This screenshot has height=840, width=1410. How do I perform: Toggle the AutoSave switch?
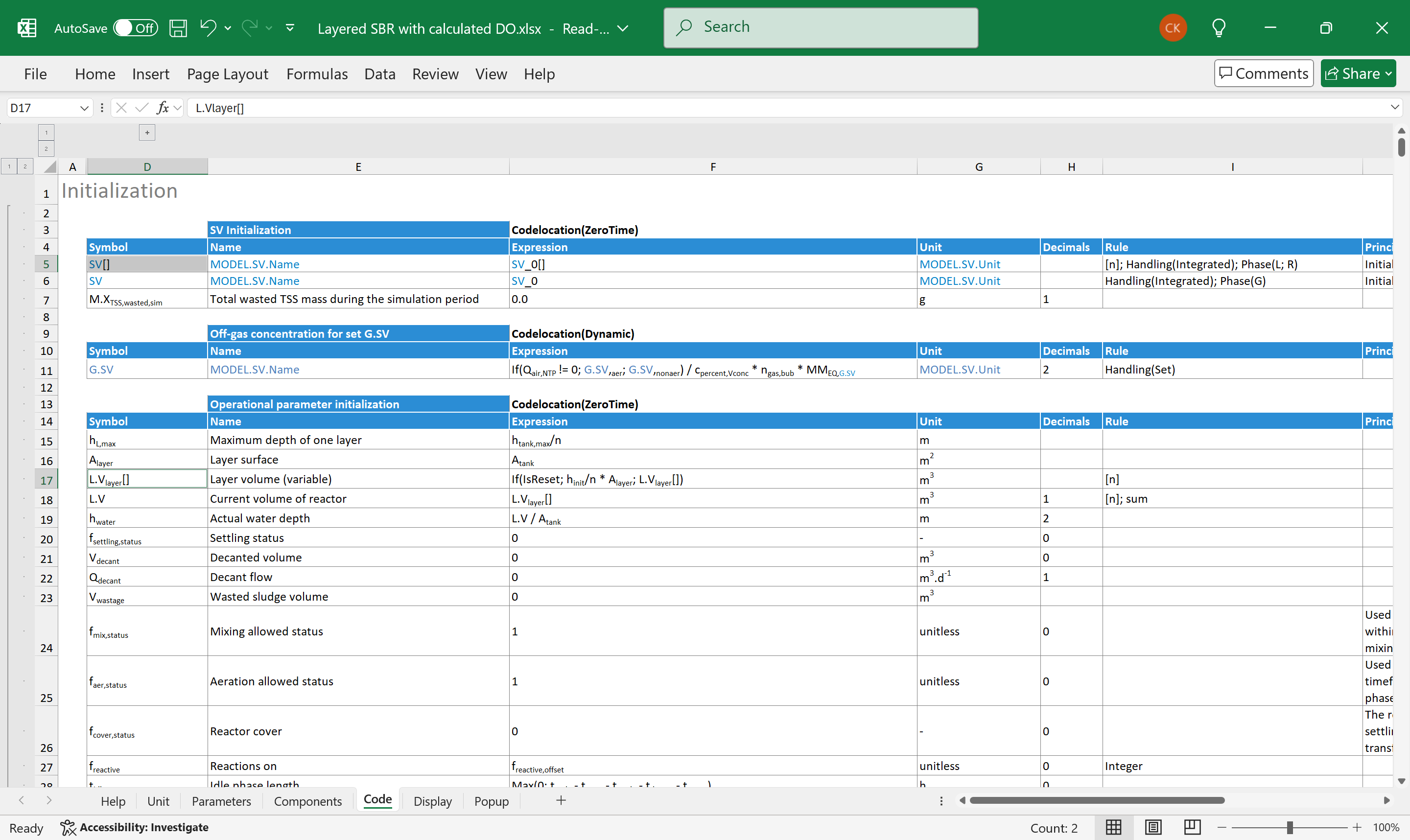pyautogui.click(x=135, y=28)
